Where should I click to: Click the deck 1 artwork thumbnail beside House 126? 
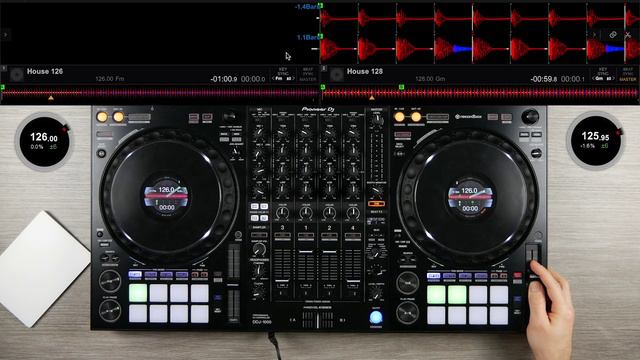(16, 75)
